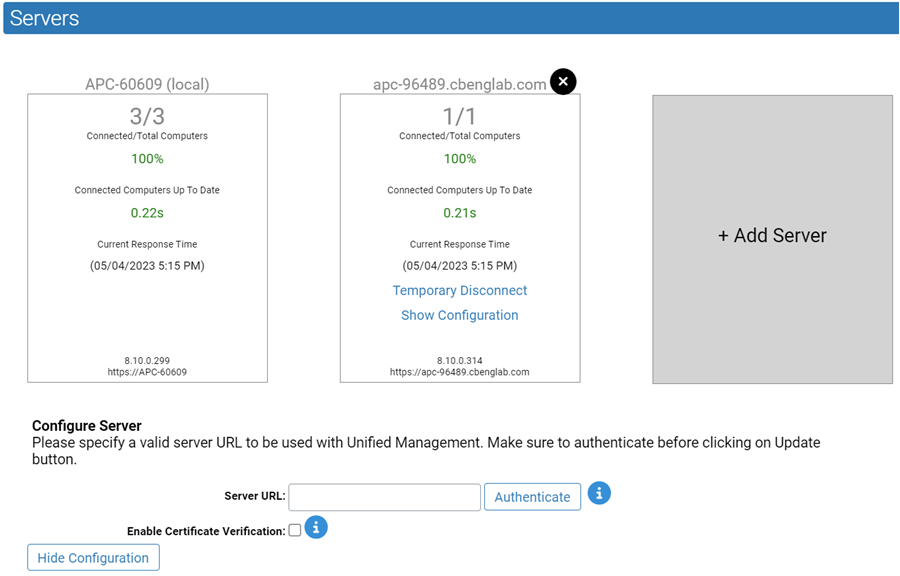Click the 1/1 stat on remote server card

[x=459, y=114]
